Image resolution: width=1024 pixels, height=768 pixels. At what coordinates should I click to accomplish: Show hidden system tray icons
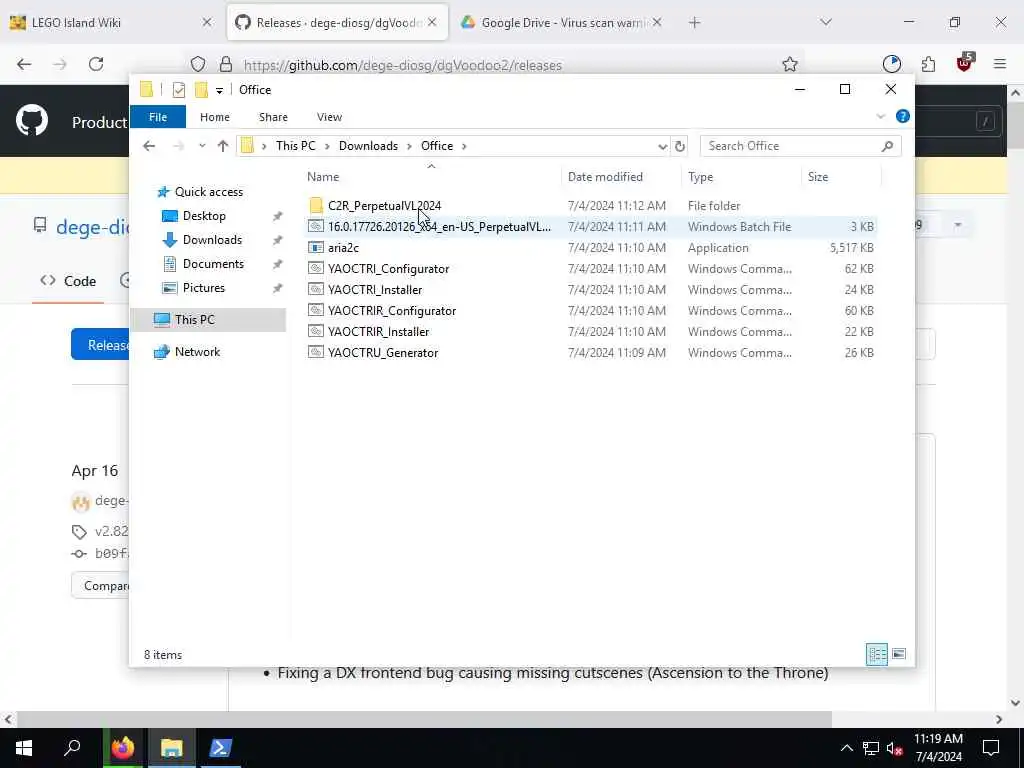coord(846,748)
